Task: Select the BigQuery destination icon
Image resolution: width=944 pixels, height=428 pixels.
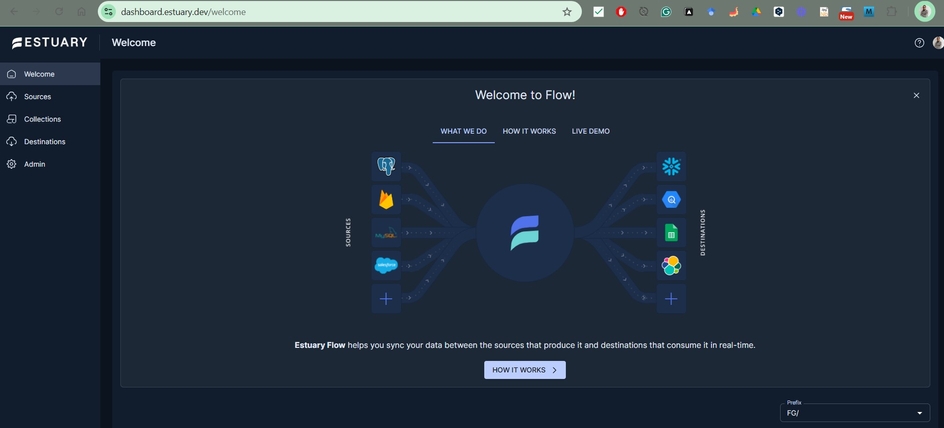Action: 671,199
